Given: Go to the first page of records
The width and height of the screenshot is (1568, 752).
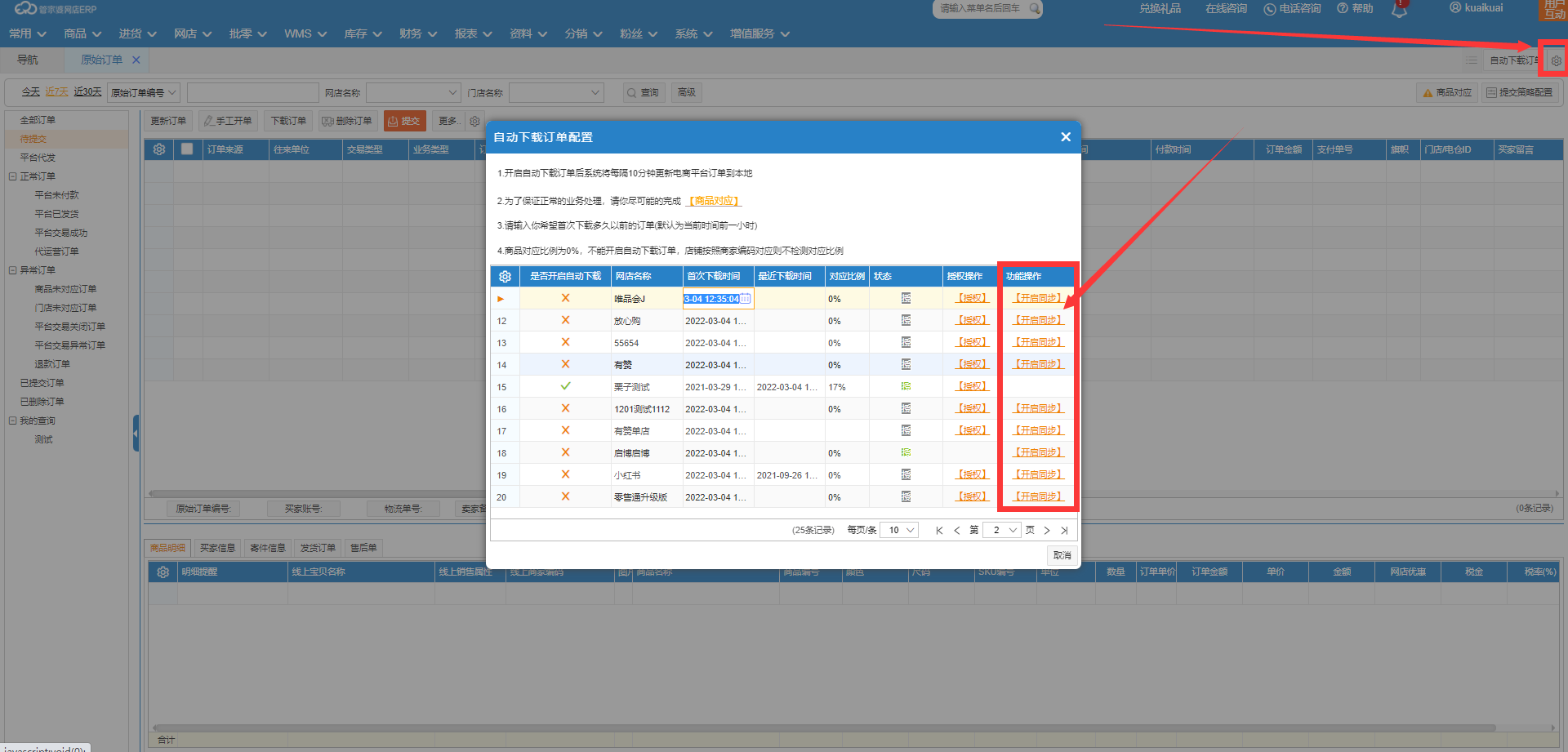Looking at the screenshot, I should click(939, 531).
